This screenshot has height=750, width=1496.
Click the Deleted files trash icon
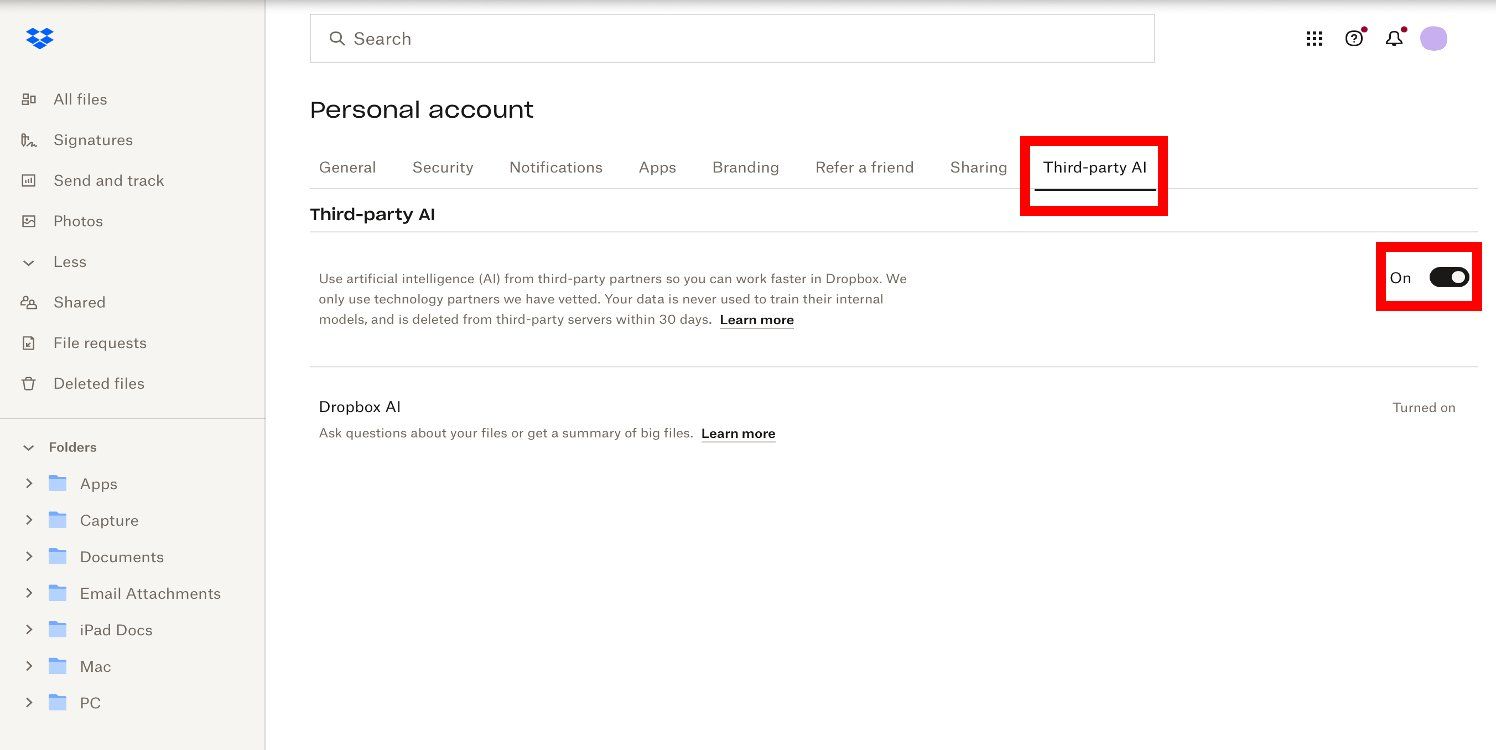(x=29, y=384)
